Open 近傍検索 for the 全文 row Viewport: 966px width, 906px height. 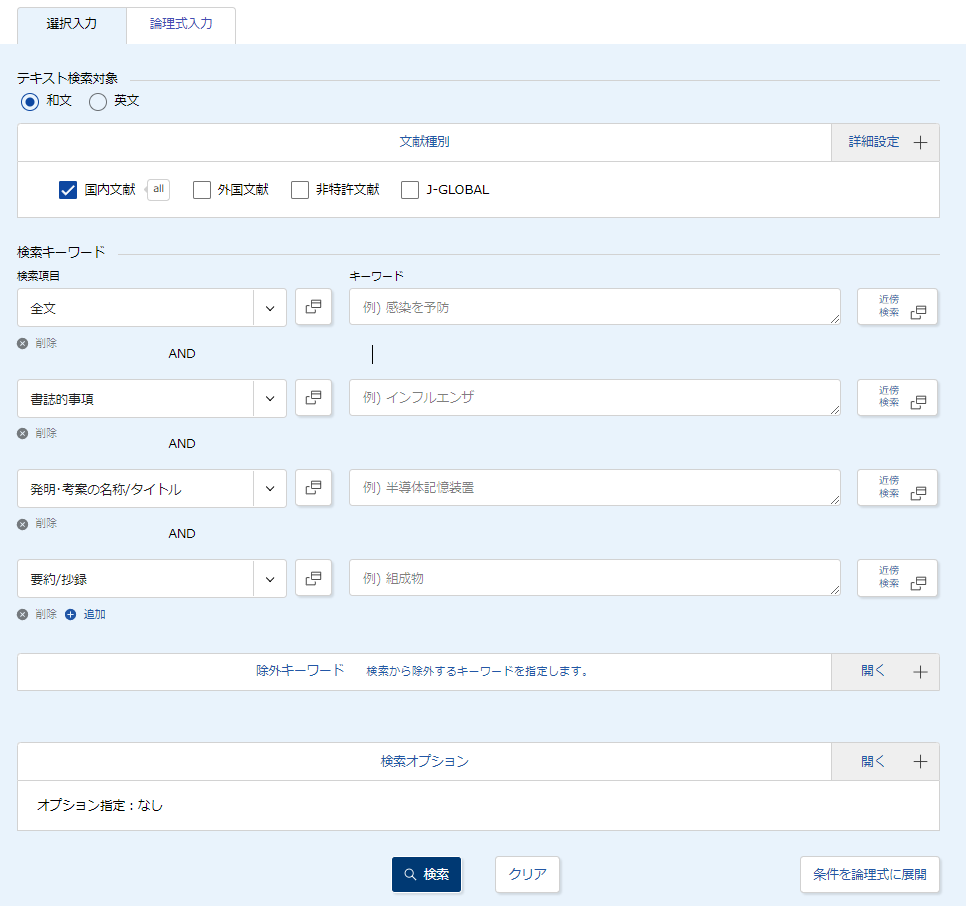pyautogui.click(x=897, y=307)
